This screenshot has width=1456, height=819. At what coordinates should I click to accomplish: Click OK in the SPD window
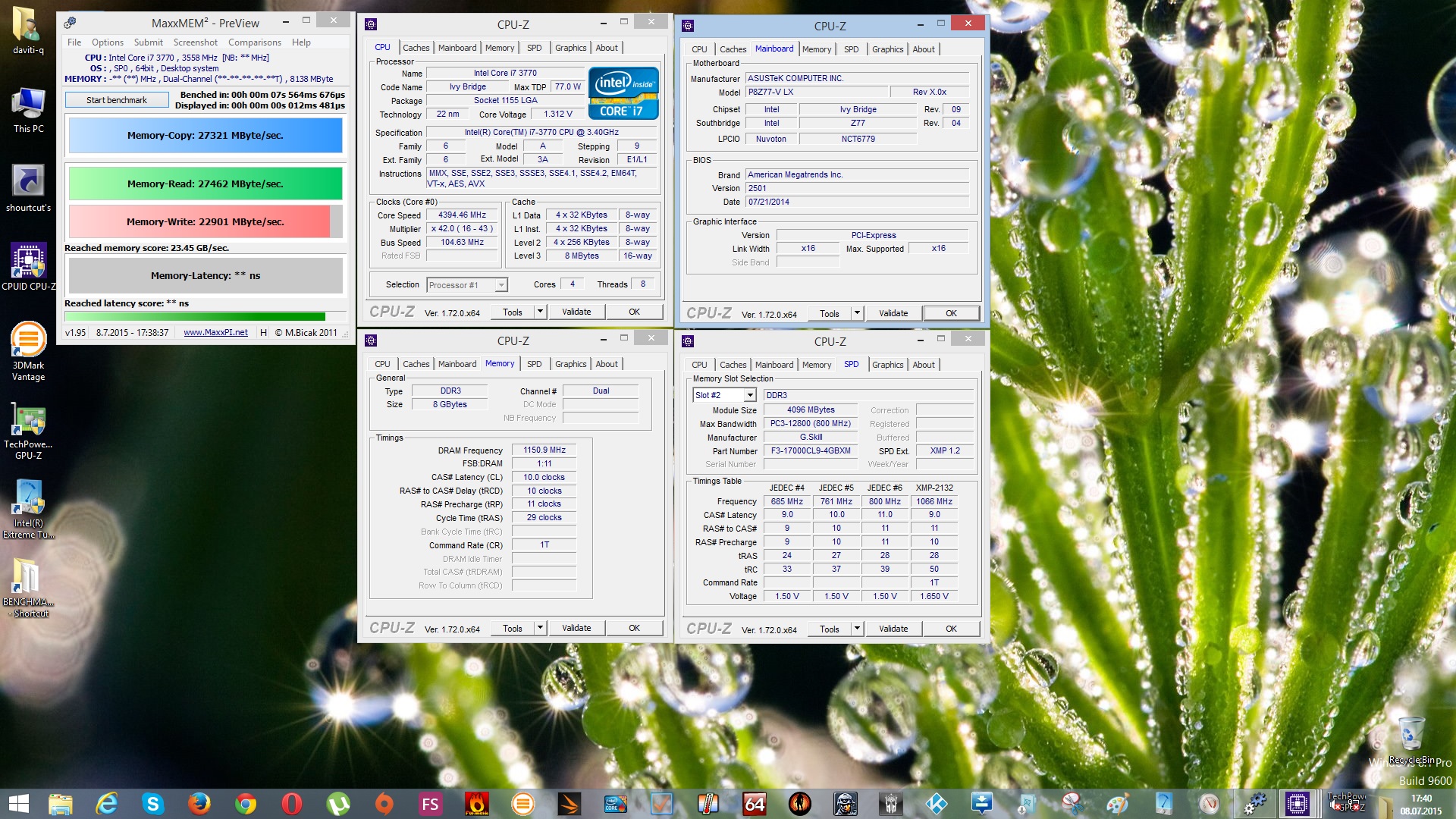(951, 629)
